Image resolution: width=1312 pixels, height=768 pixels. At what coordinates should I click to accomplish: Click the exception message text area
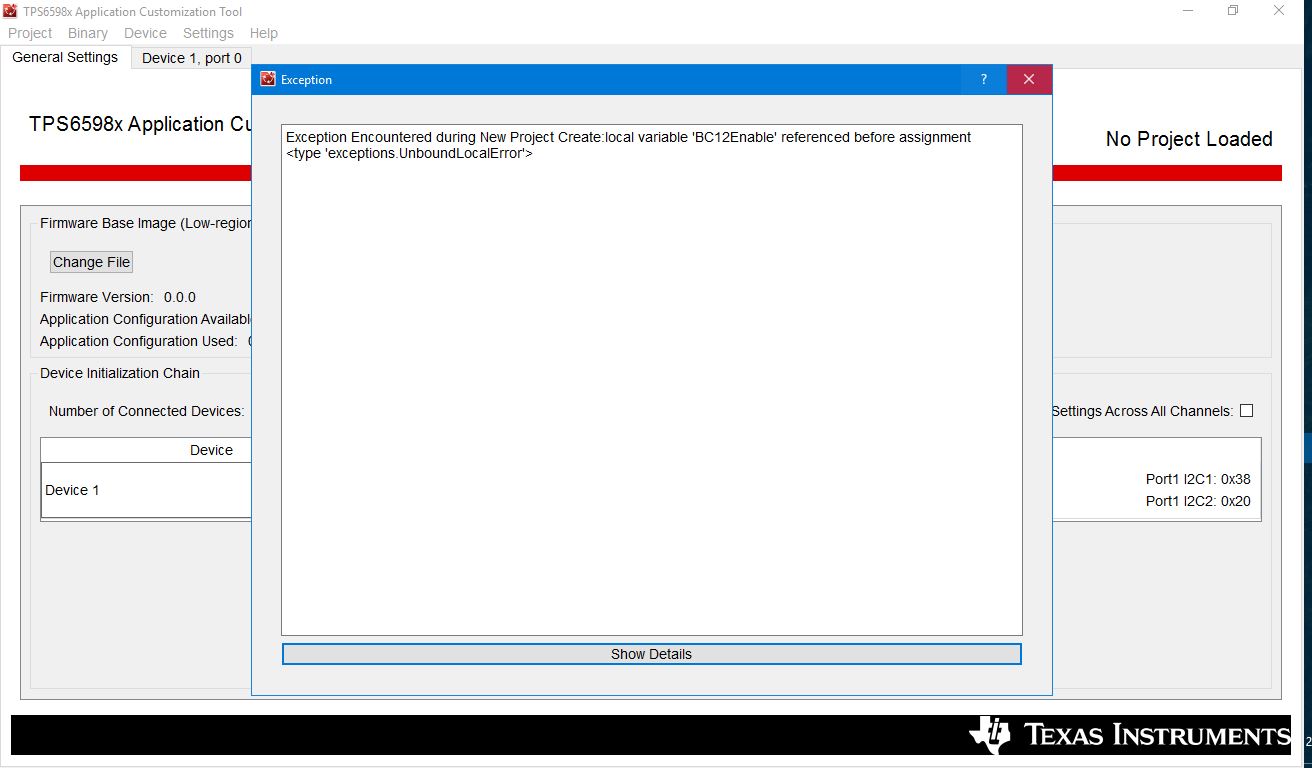651,379
